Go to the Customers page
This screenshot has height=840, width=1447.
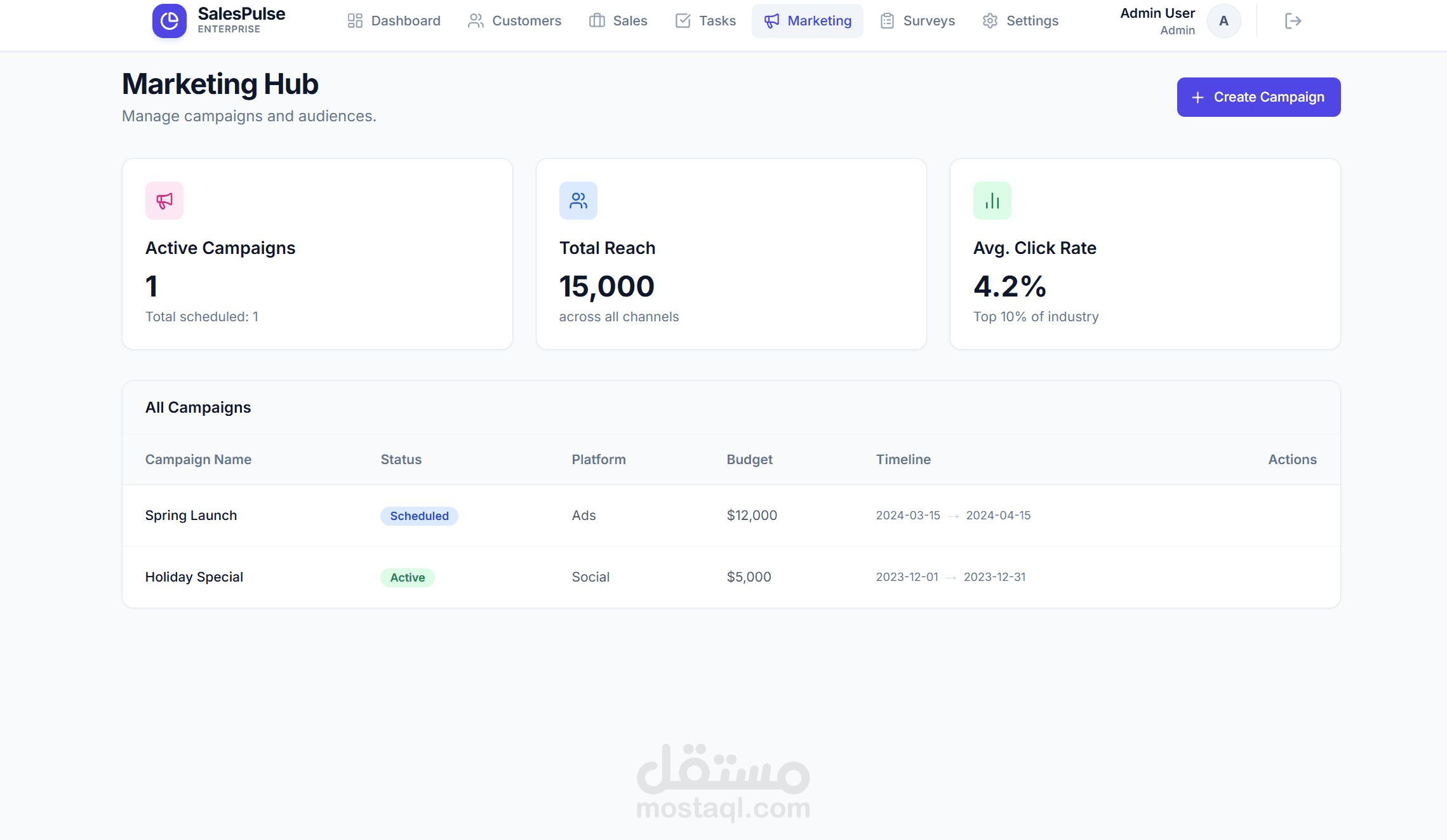(x=514, y=21)
